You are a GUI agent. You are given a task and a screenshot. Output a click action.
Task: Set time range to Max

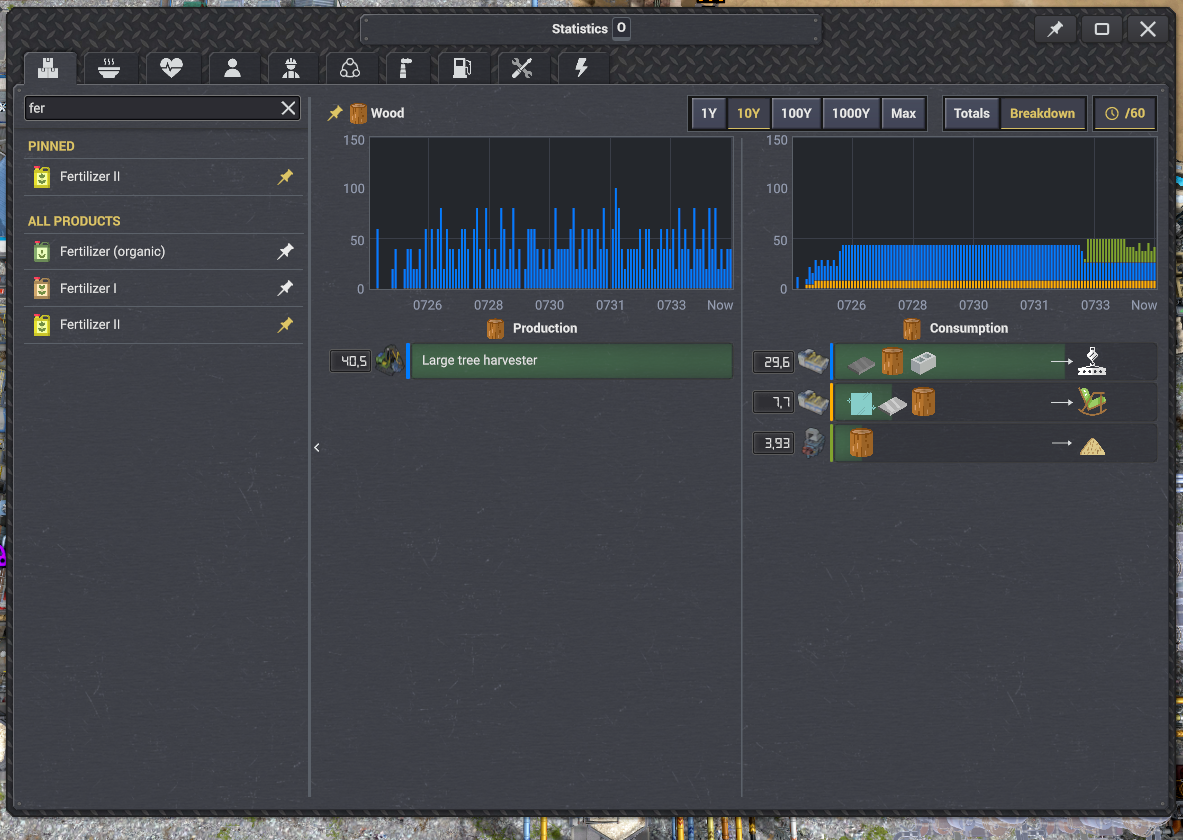903,113
